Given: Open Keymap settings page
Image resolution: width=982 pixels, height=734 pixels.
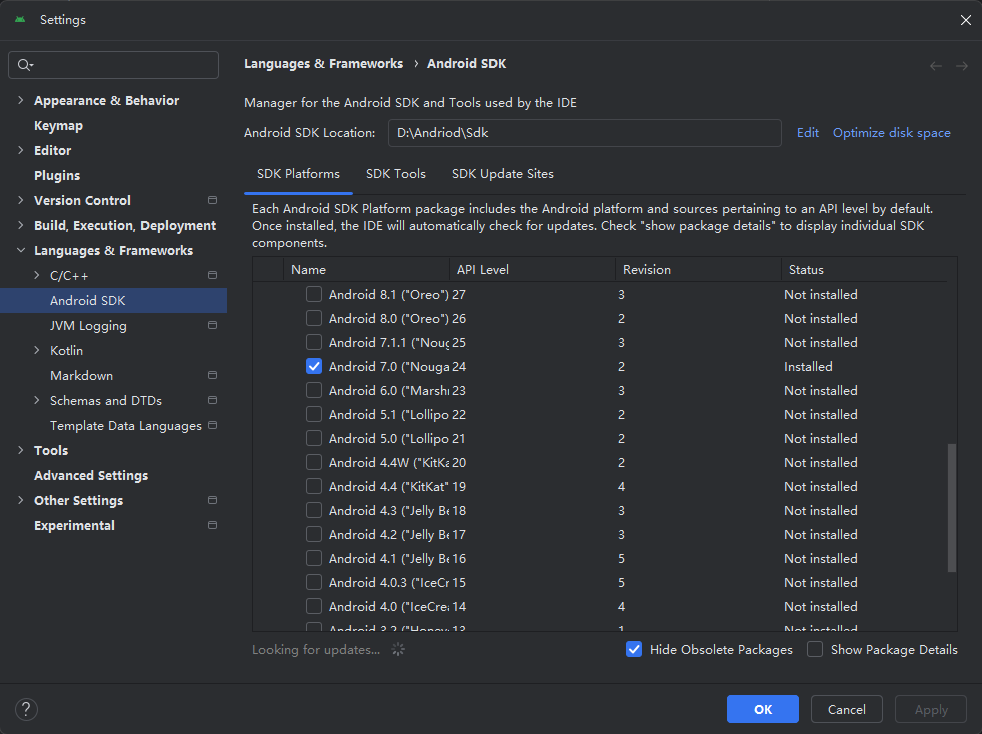Looking at the screenshot, I should 58,125.
